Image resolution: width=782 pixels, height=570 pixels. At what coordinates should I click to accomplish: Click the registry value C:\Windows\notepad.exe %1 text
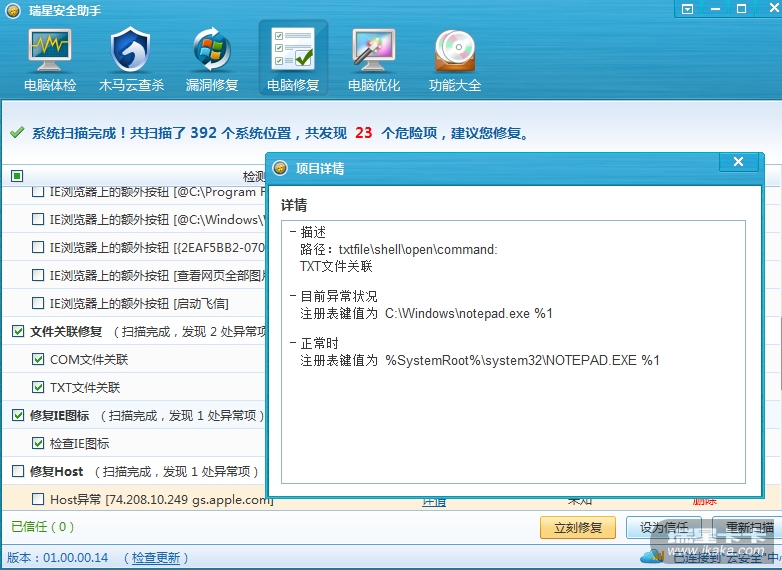[469, 314]
